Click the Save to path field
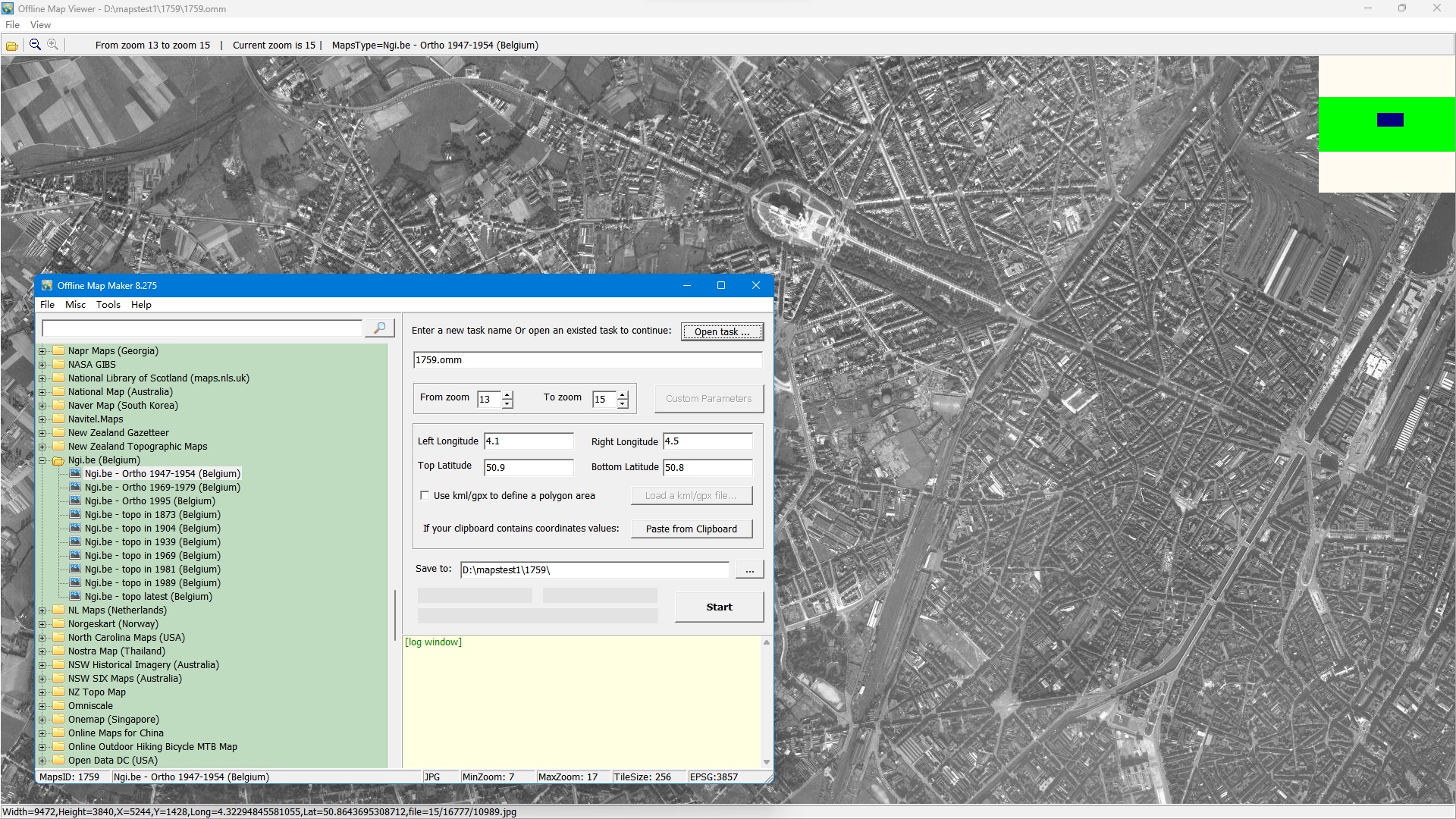The image size is (1456, 819). (595, 570)
